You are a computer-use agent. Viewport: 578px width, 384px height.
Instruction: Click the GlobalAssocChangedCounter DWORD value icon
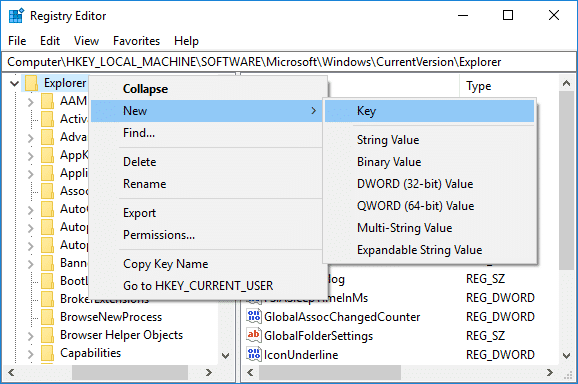pyautogui.click(x=254, y=317)
